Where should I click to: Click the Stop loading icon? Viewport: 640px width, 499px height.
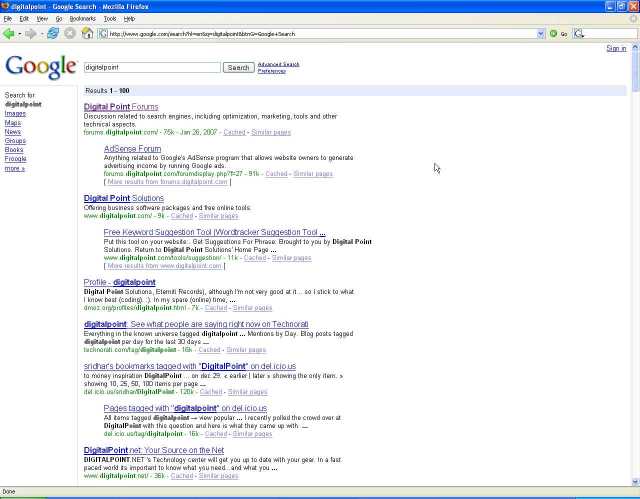click(70, 33)
